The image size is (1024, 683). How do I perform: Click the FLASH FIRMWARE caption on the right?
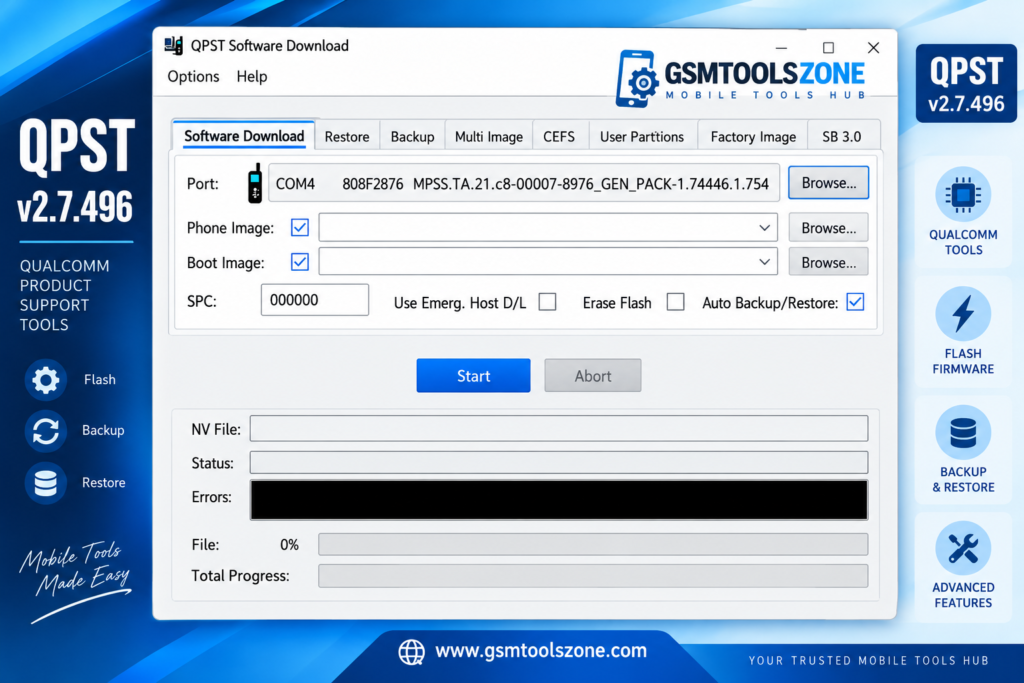[x=963, y=361]
